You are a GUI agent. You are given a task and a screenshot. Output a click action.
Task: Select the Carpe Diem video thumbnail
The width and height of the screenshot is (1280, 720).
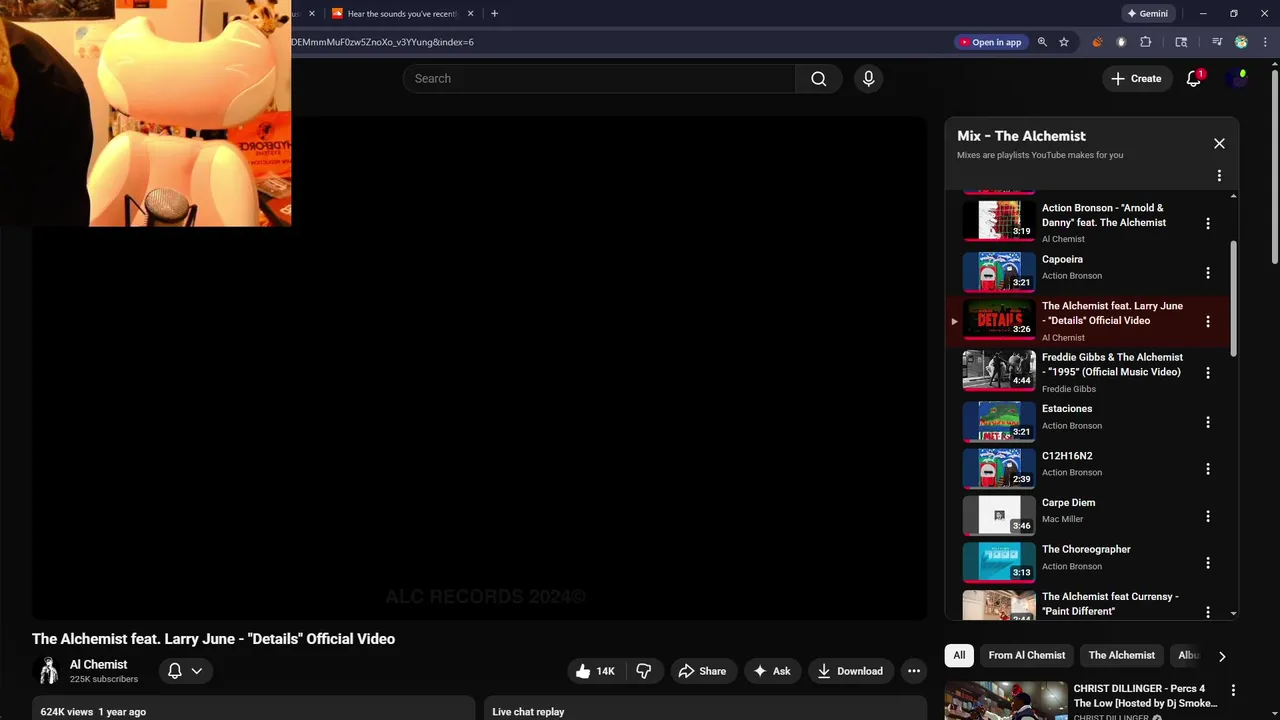[x=998, y=515]
